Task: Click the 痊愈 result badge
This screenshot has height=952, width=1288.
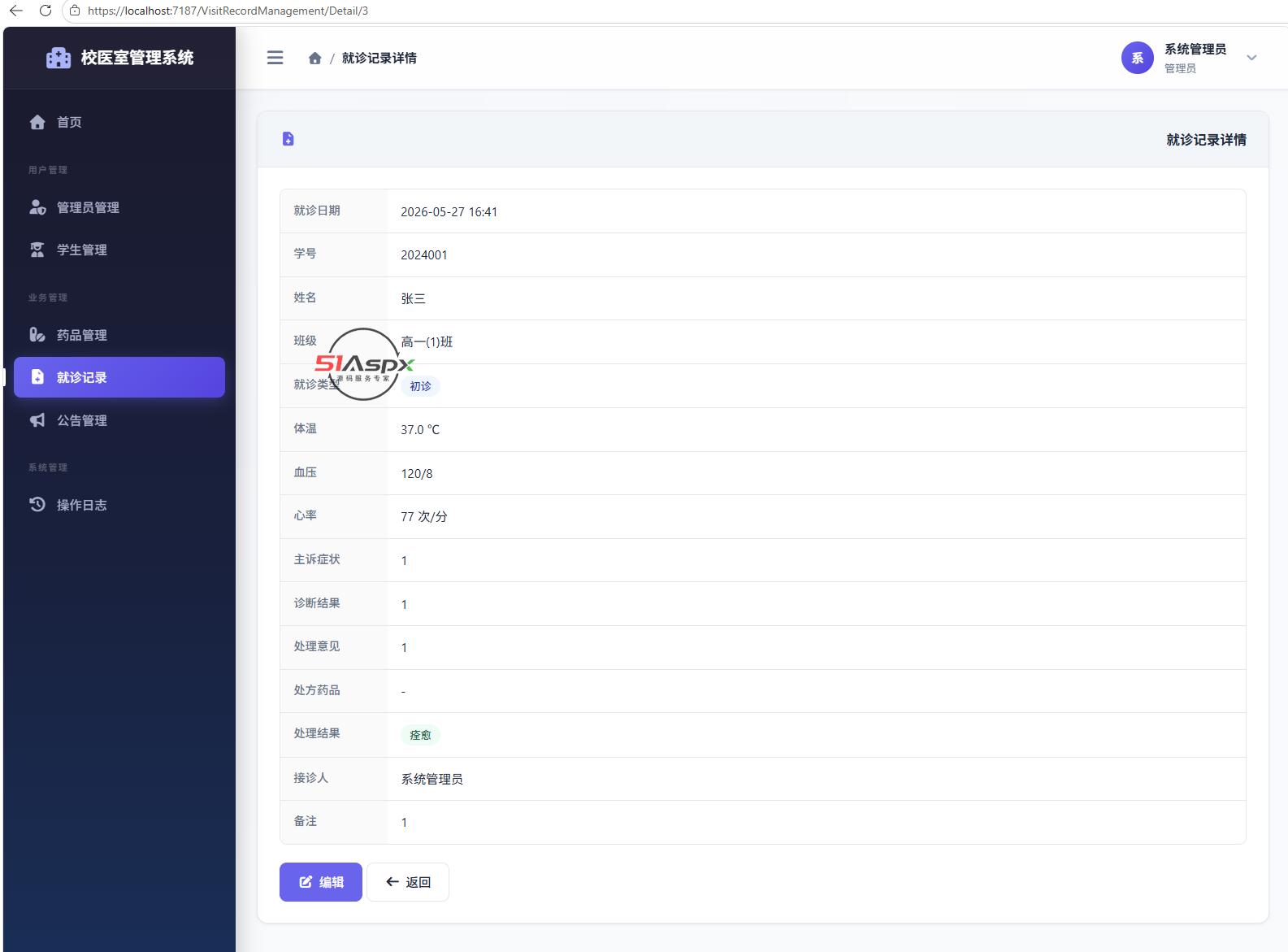Action: point(420,735)
